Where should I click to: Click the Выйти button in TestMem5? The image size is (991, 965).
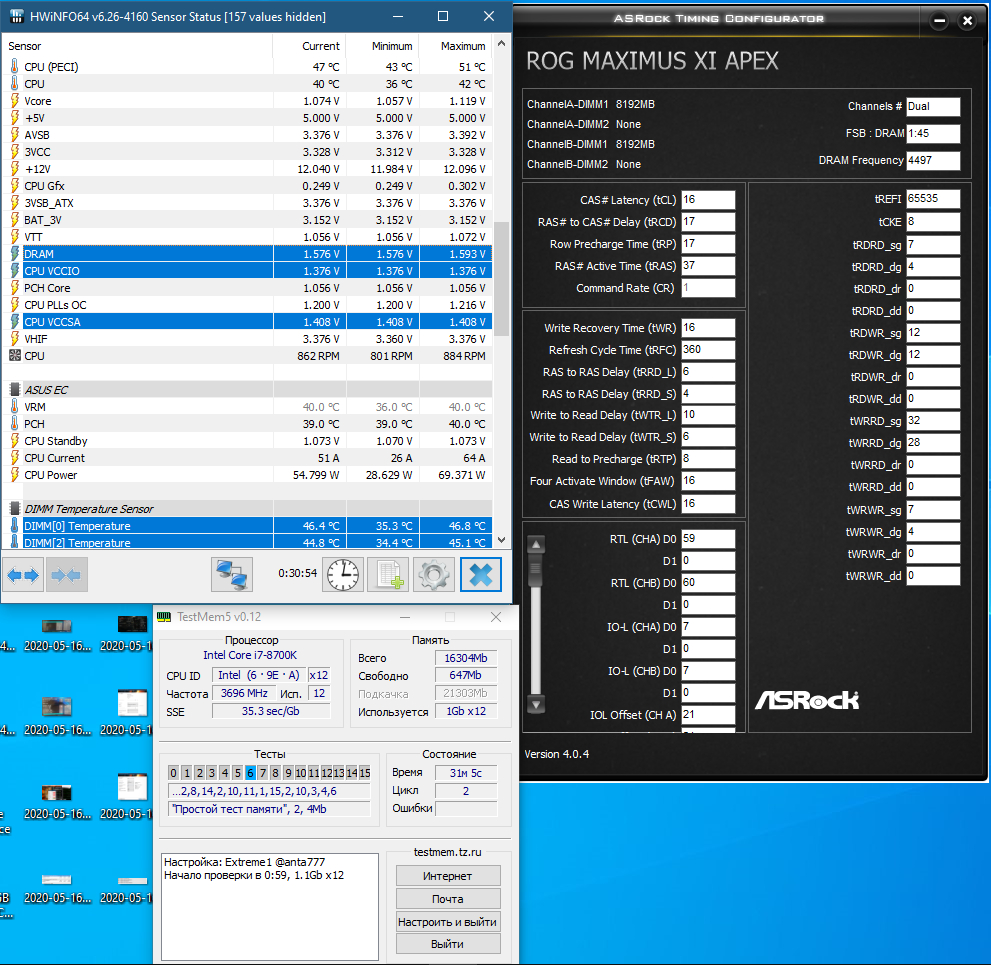[448, 944]
